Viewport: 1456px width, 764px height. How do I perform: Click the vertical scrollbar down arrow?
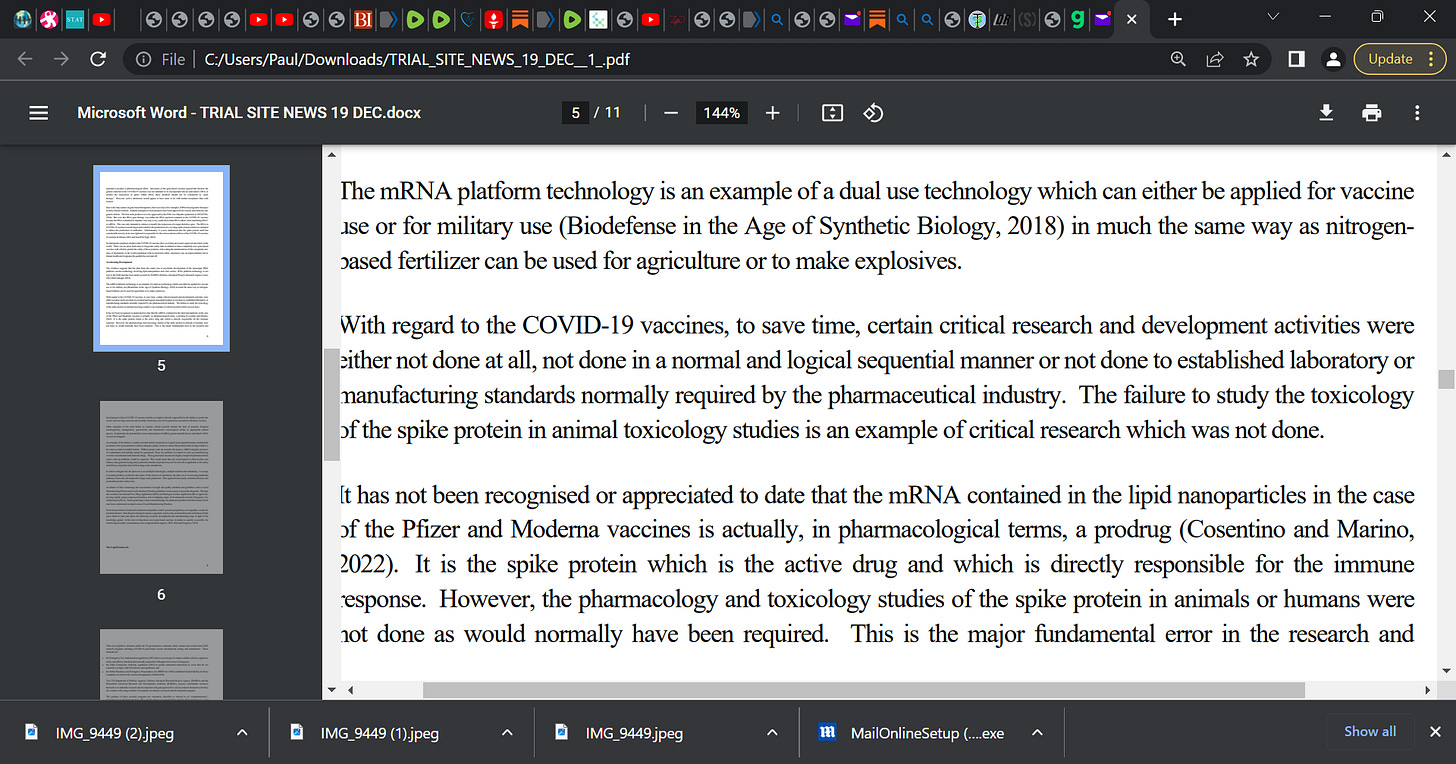(x=1445, y=672)
